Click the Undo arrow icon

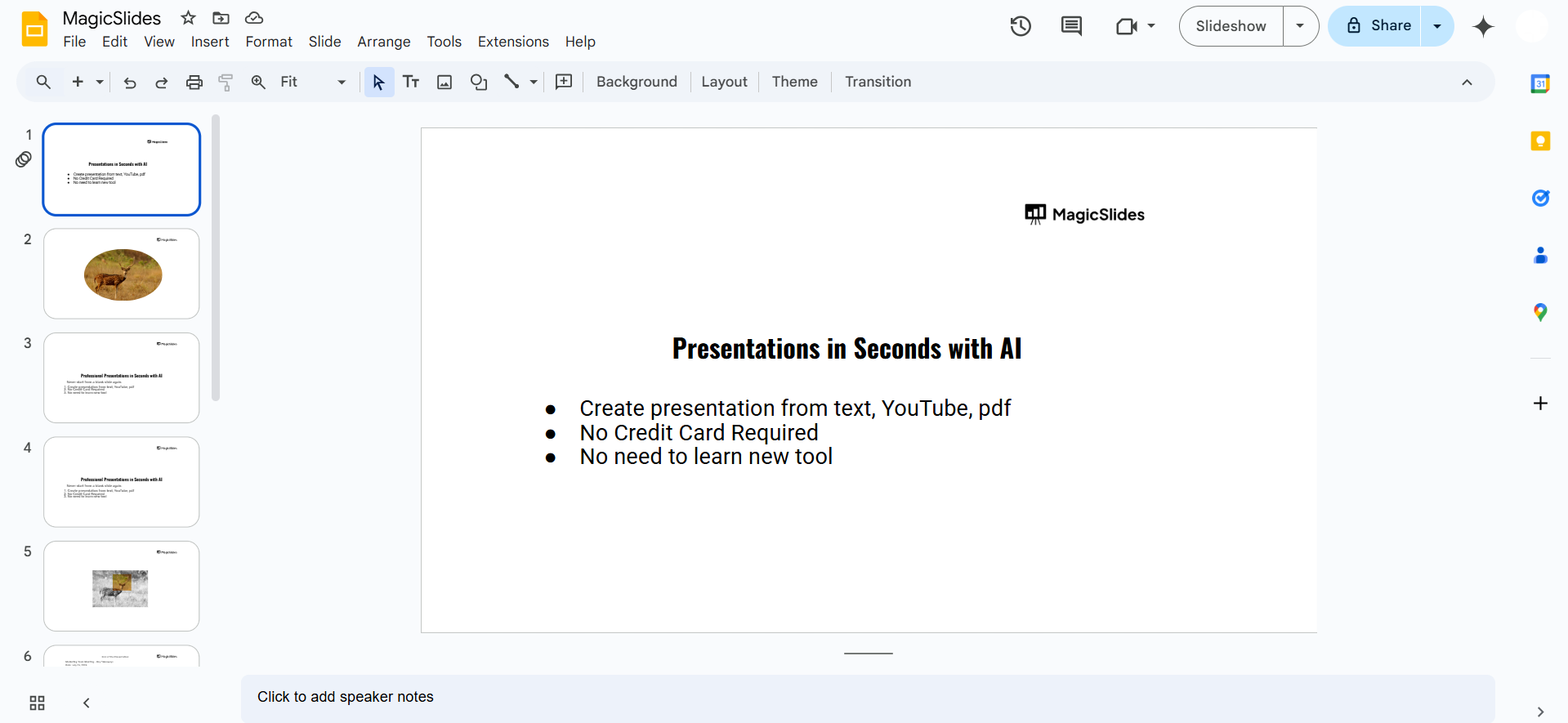130,82
